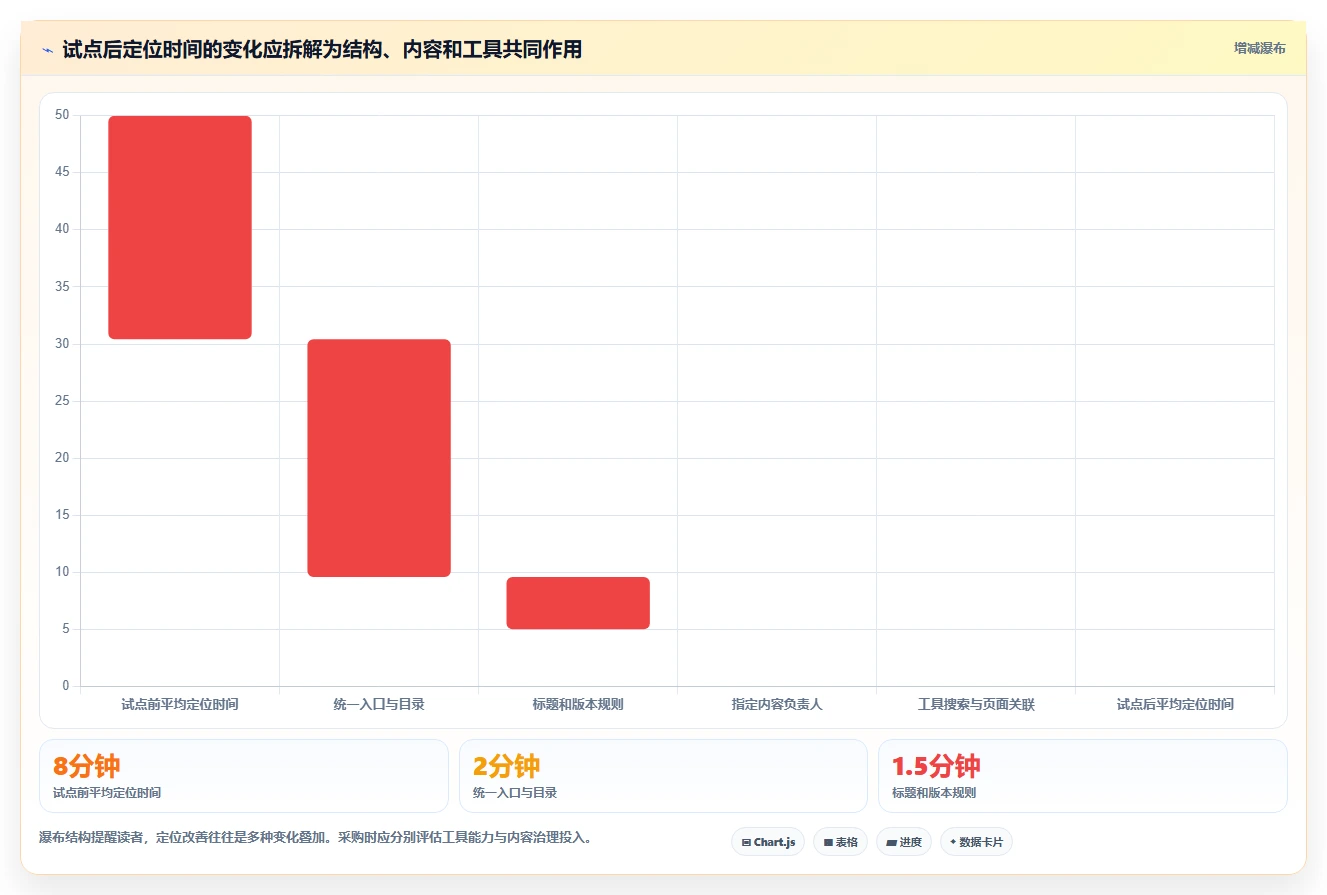Click the lightning icon beside the title
The width and height of the screenshot is (1327, 895).
47,49
